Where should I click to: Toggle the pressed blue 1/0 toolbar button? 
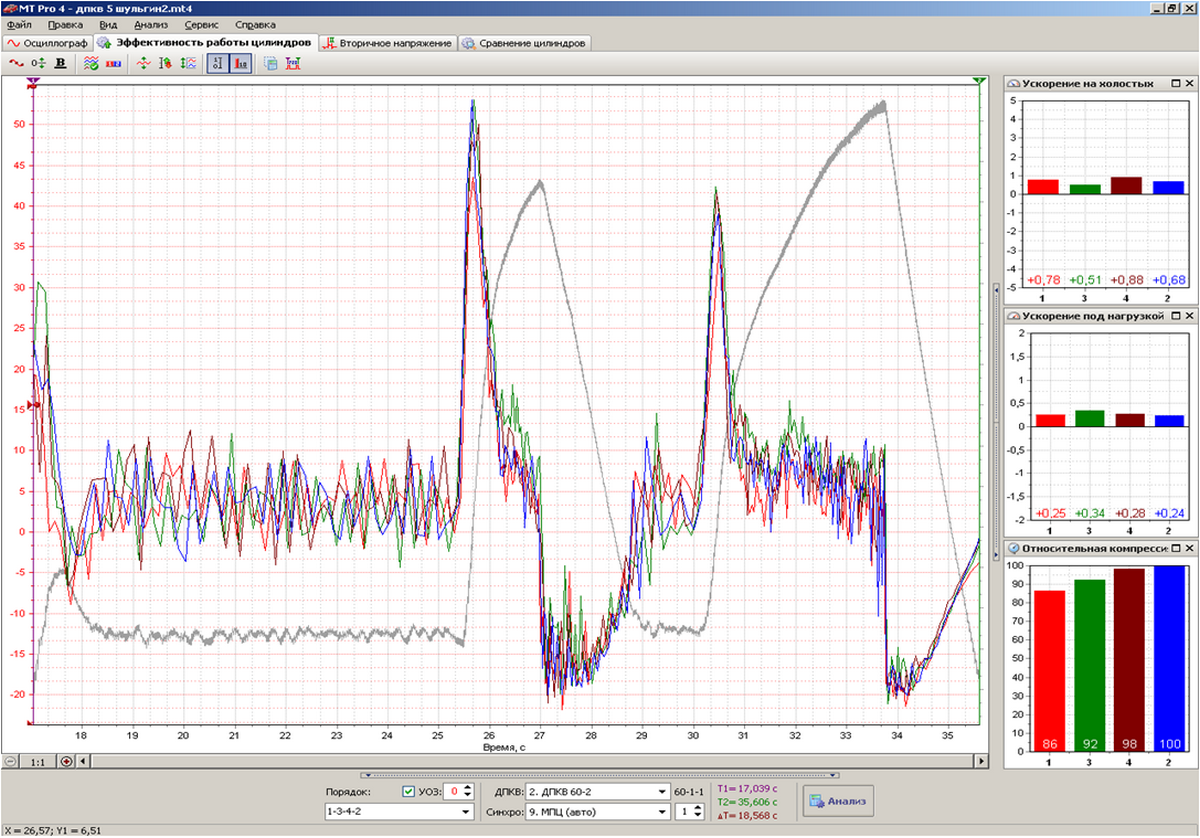click(217, 63)
